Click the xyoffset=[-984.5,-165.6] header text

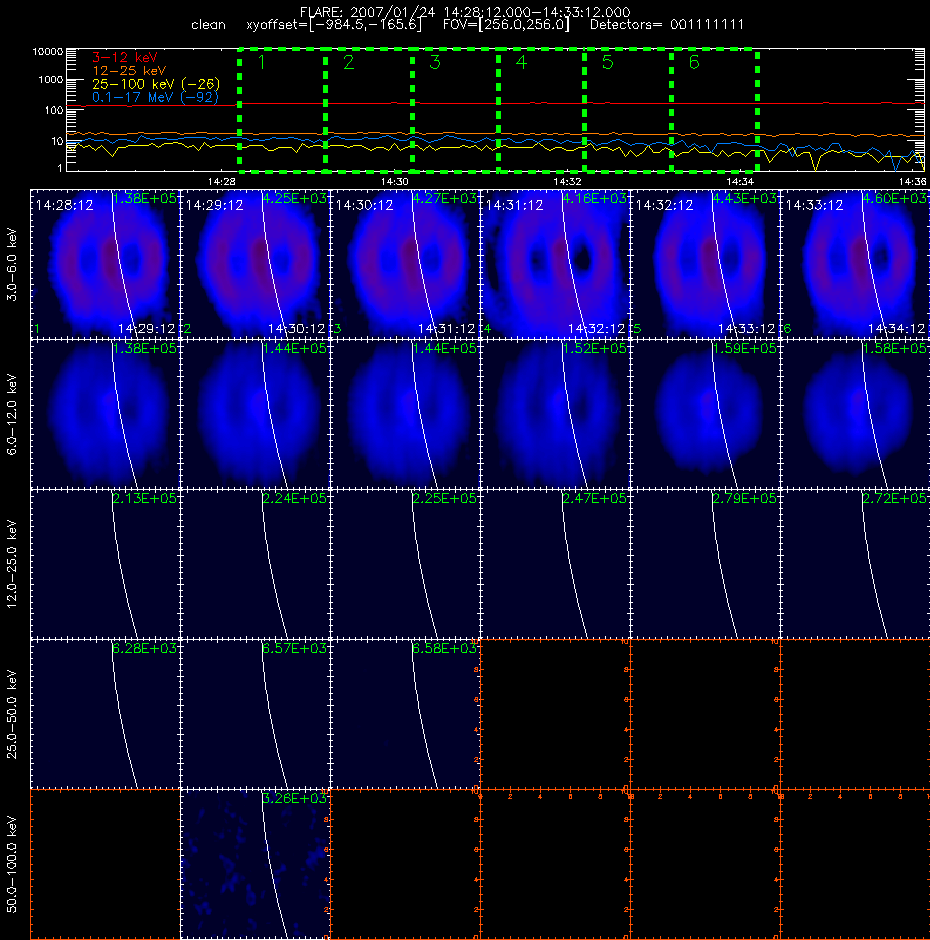334,25
